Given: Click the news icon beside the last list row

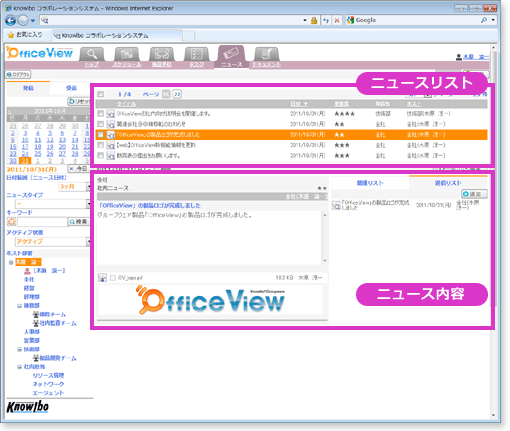Looking at the screenshot, I should coord(111,156).
